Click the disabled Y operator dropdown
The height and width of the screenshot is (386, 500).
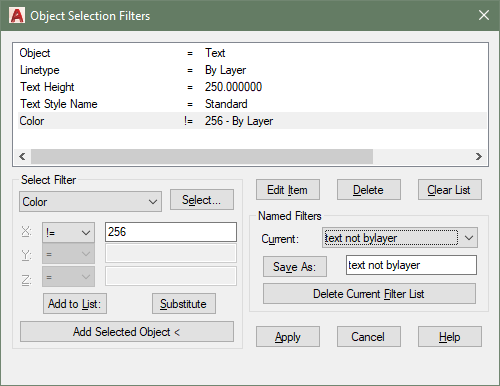[x=68, y=255]
